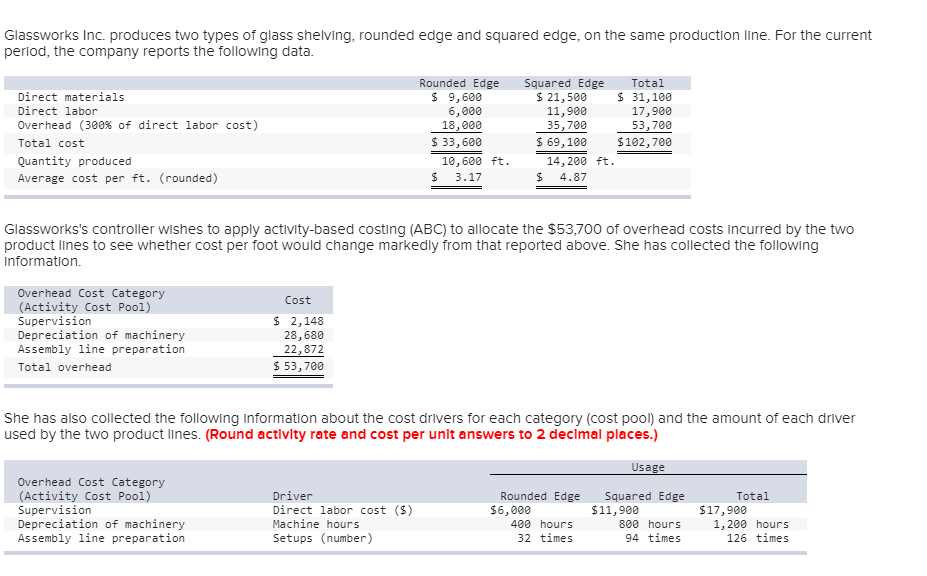Image resolution: width=927 pixels, height=576 pixels.
Task: Click the Driver column header
Action: (292, 496)
